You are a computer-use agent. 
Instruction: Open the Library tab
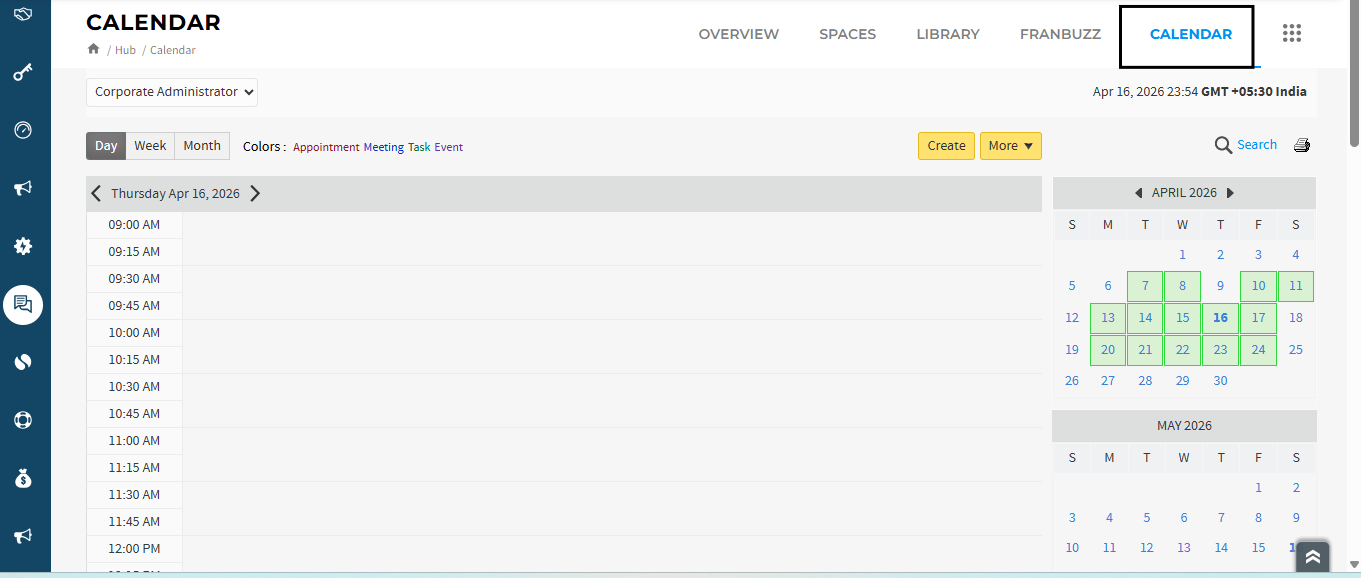[x=947, y=34]
